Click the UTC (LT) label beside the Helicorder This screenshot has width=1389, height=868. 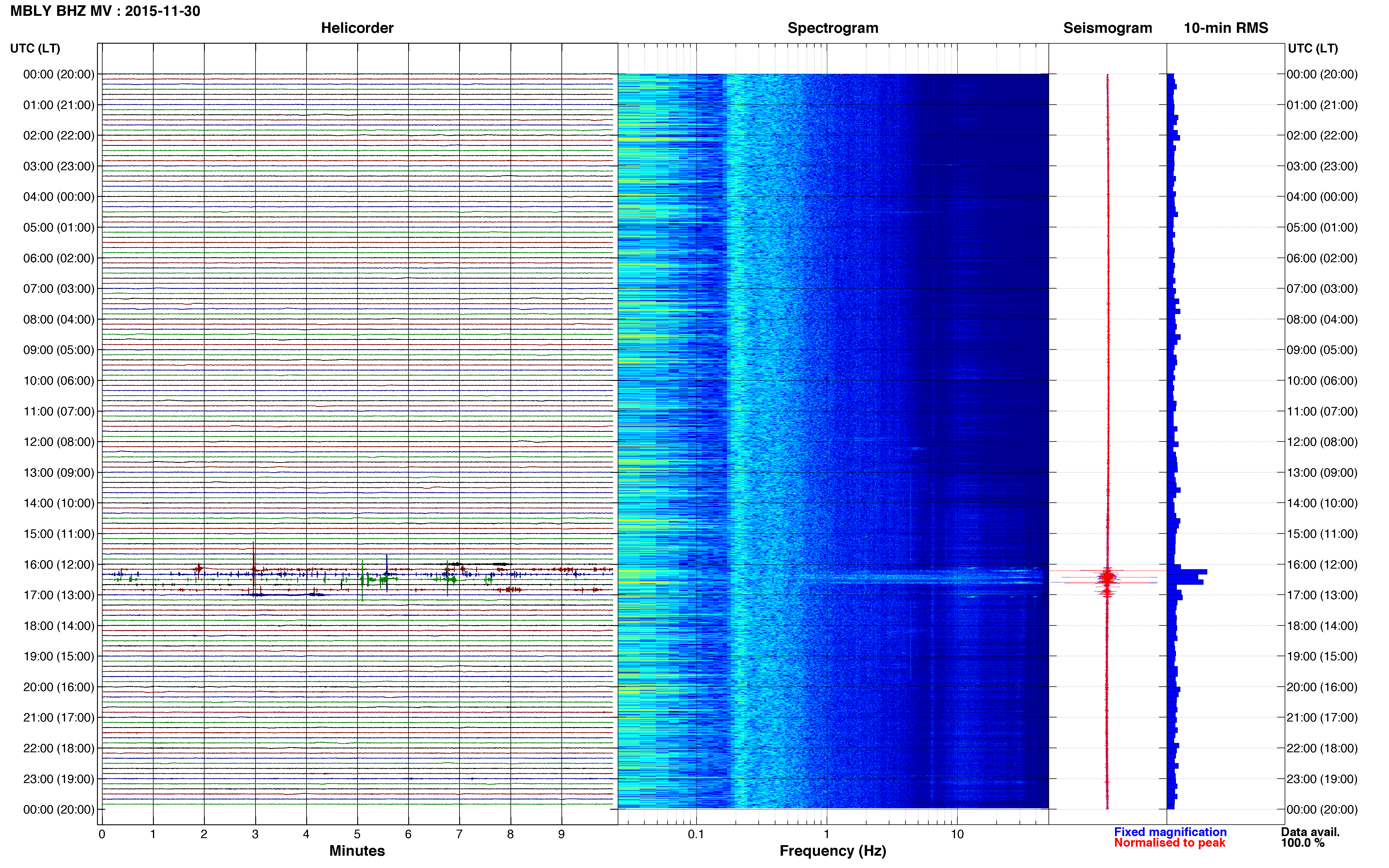click(35, 48)
